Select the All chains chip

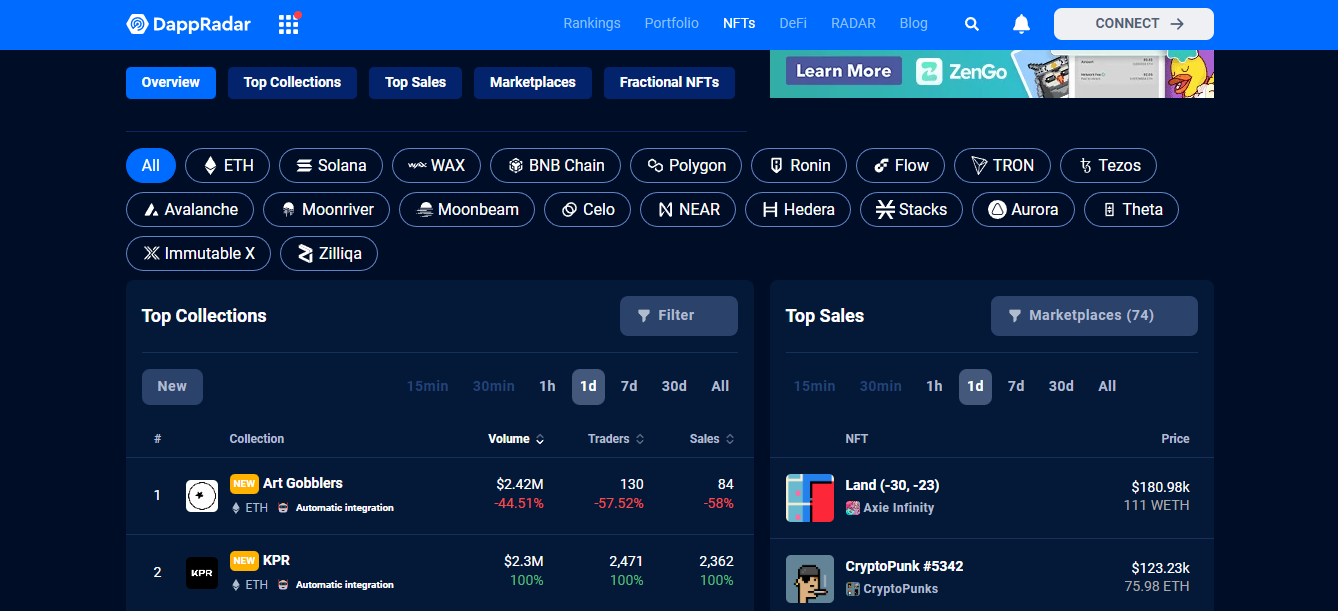click(x=151, y=165)
